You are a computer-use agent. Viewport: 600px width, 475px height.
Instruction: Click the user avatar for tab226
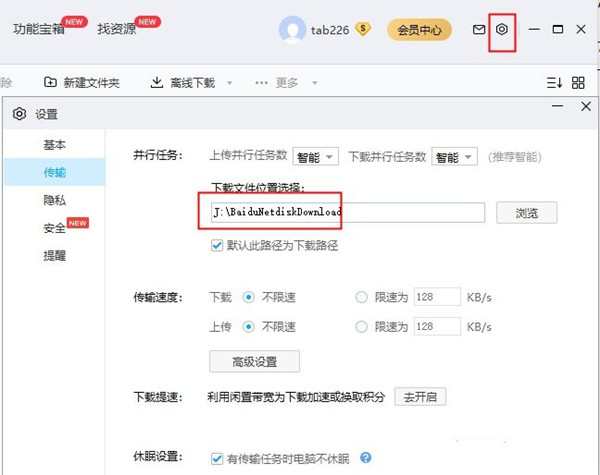[x=293, y=30]
